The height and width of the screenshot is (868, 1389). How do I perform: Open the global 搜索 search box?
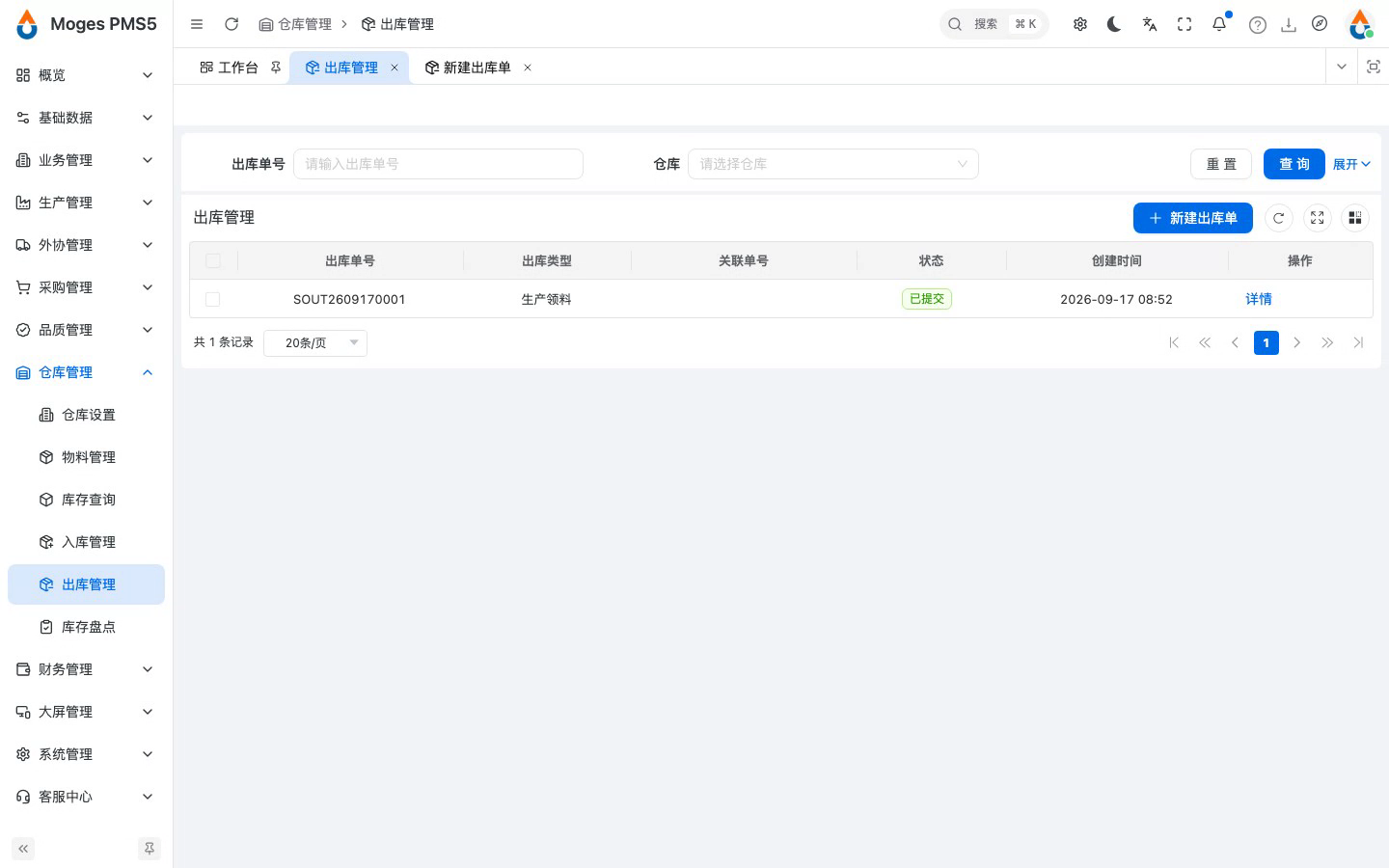994,24
